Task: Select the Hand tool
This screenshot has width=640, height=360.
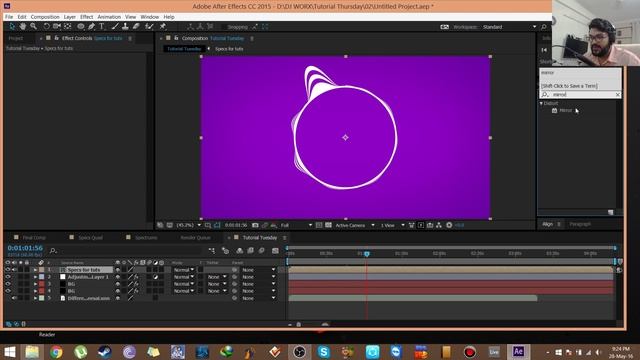Action: click(x=23, y=27)
